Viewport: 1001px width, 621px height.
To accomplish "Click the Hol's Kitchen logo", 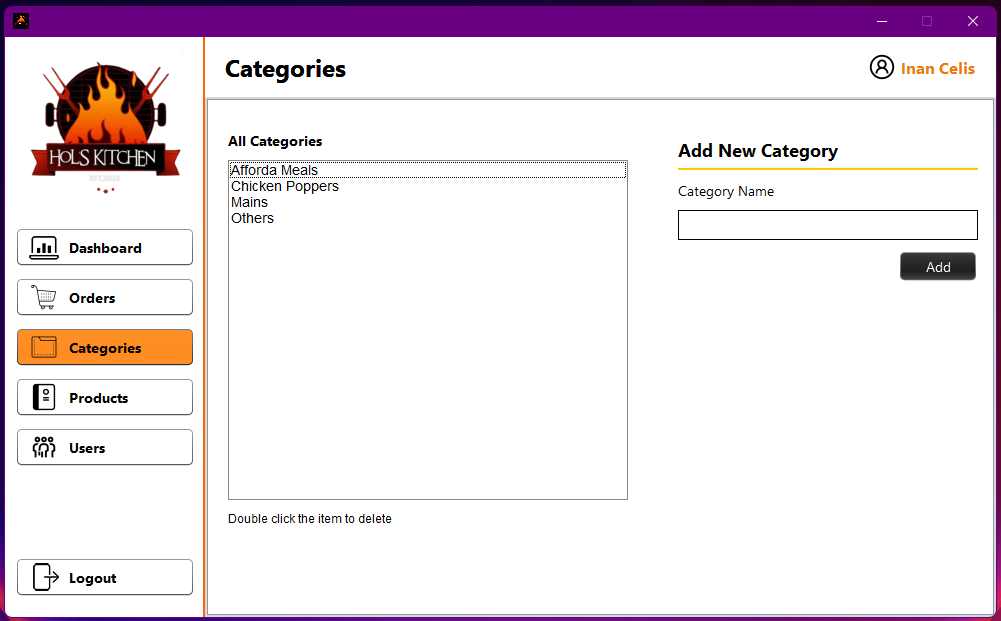I will point(105,125).
